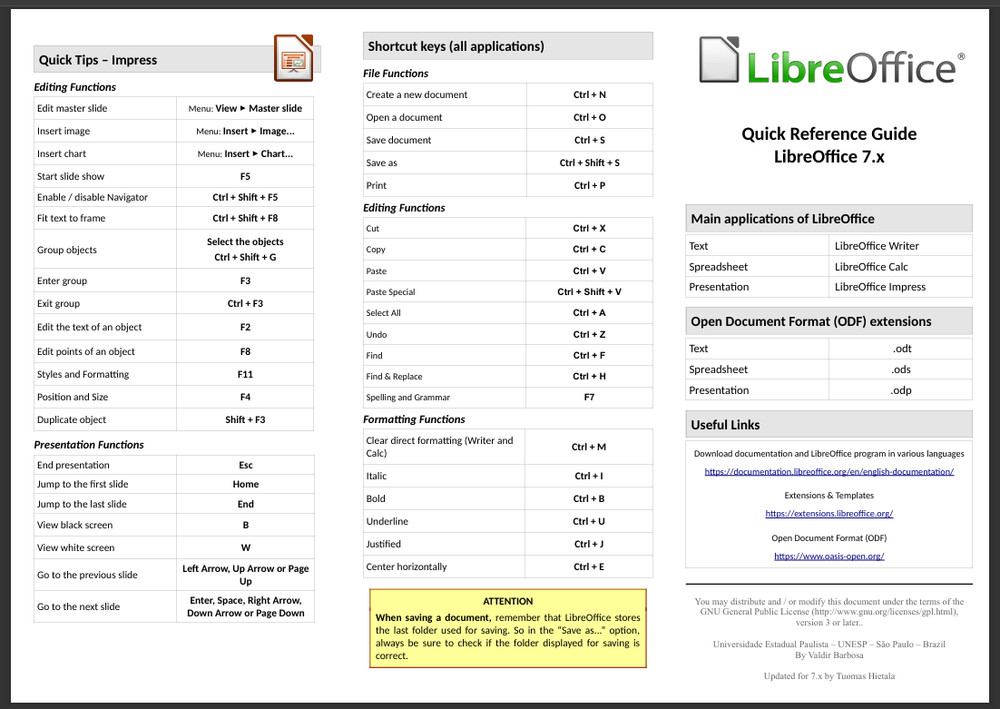Click 'Go to the next slide'
The image size is (1000, 709).
point(78,607)
